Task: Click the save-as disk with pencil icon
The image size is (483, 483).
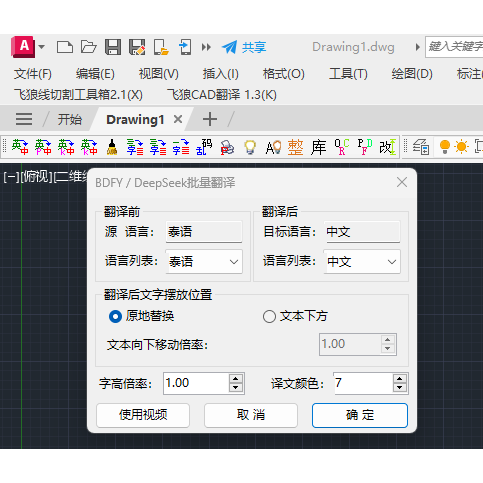Action: point(137,47)
